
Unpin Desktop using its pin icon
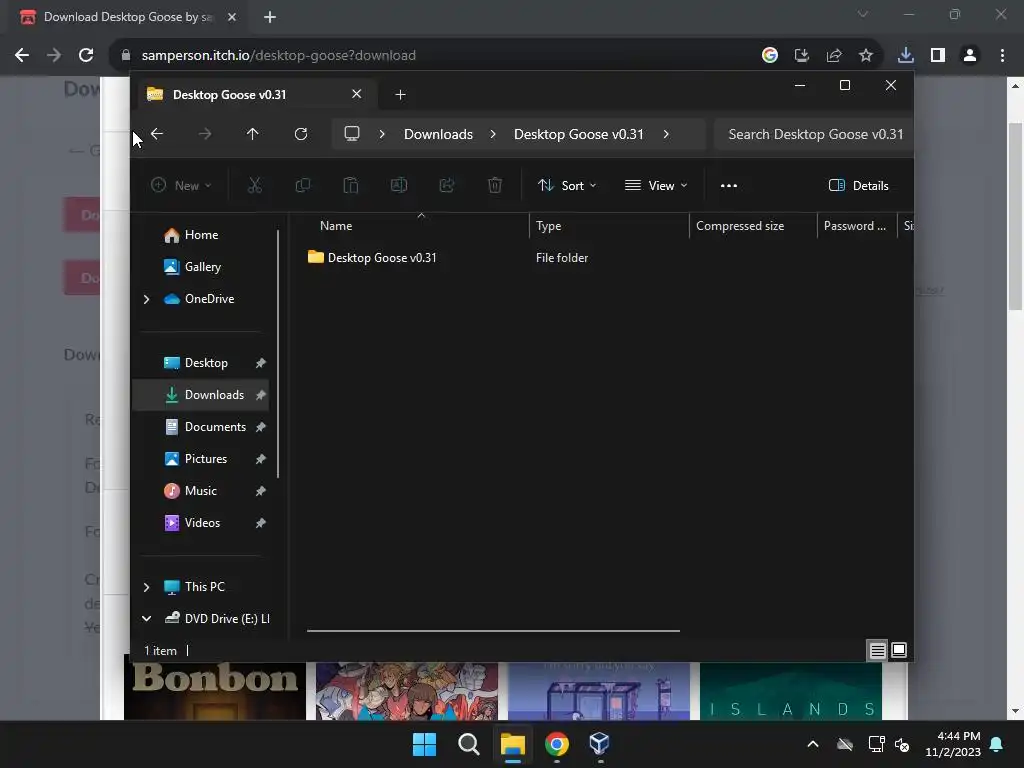click(x=261, y=363)
